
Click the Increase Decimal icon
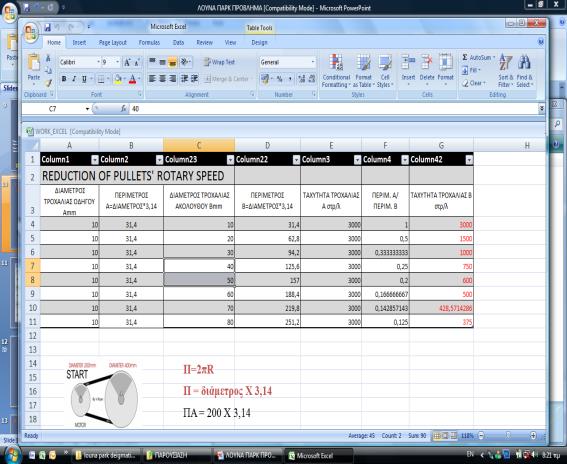click(x=302, y=79)
